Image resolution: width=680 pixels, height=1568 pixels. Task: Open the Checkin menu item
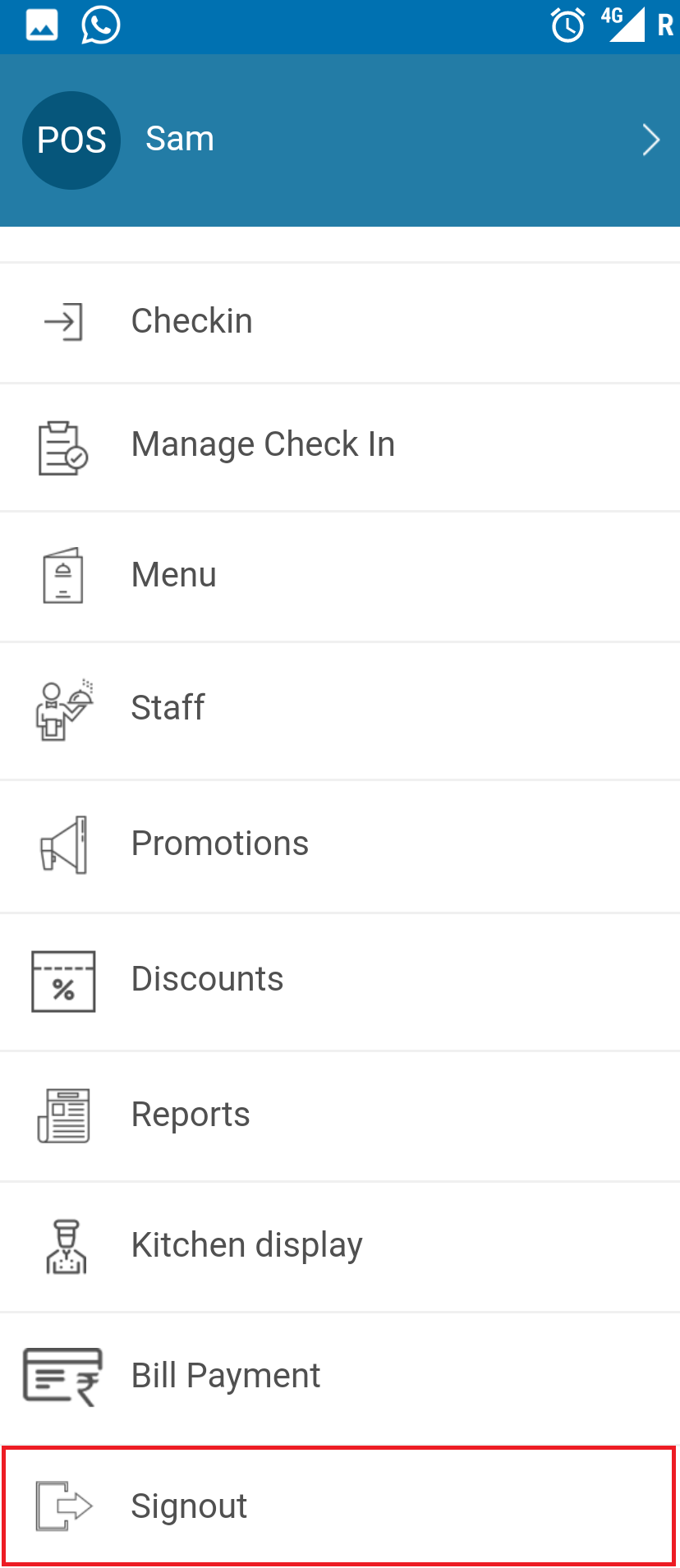[x=340, y=322]
